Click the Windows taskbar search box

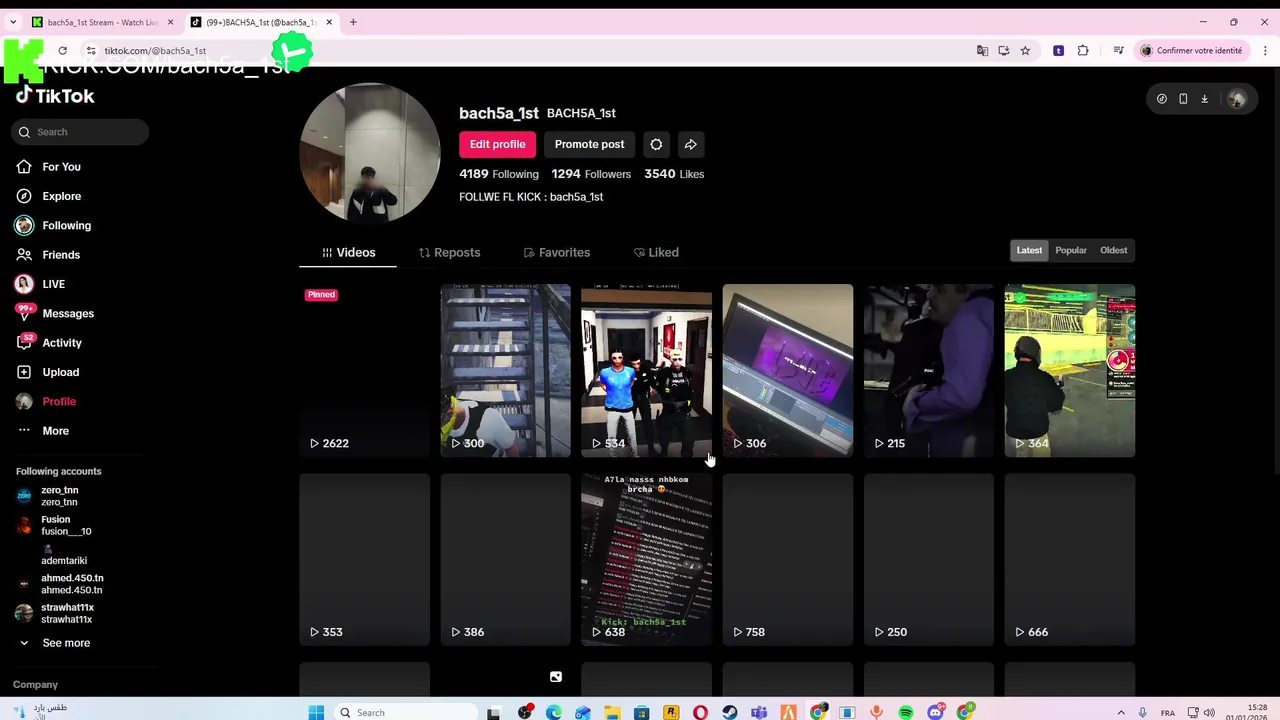[x=407, y=712]
